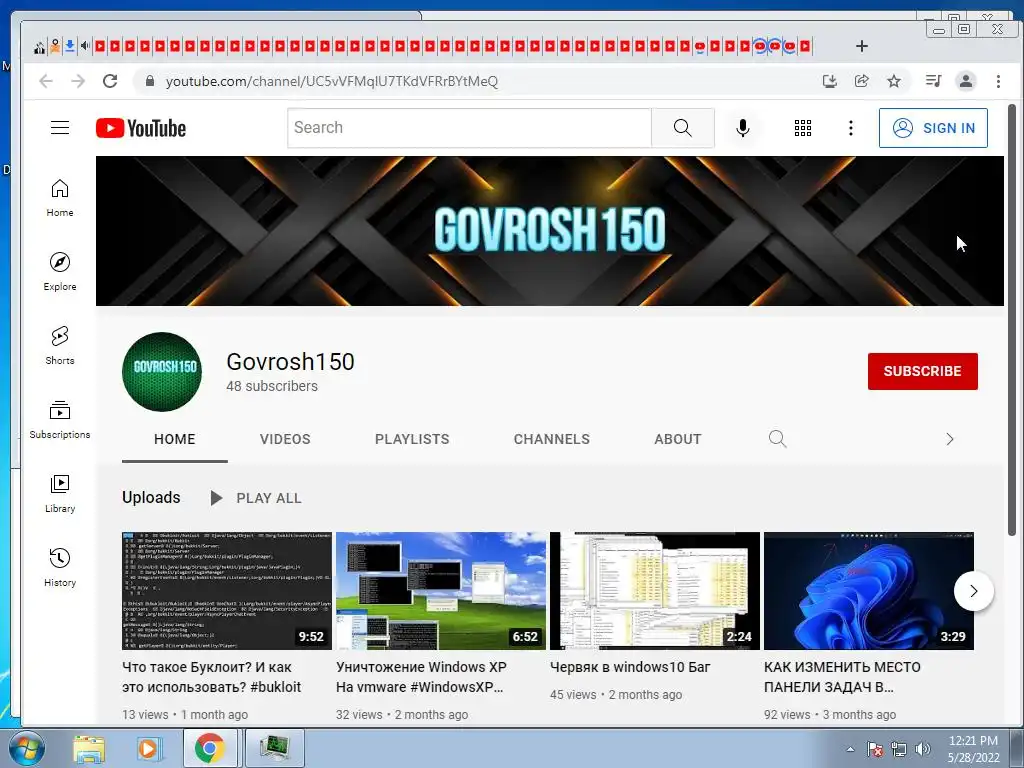Open Chrome three-dot menu
This screenshot has height=768, width=1024.
coord(998,81)
